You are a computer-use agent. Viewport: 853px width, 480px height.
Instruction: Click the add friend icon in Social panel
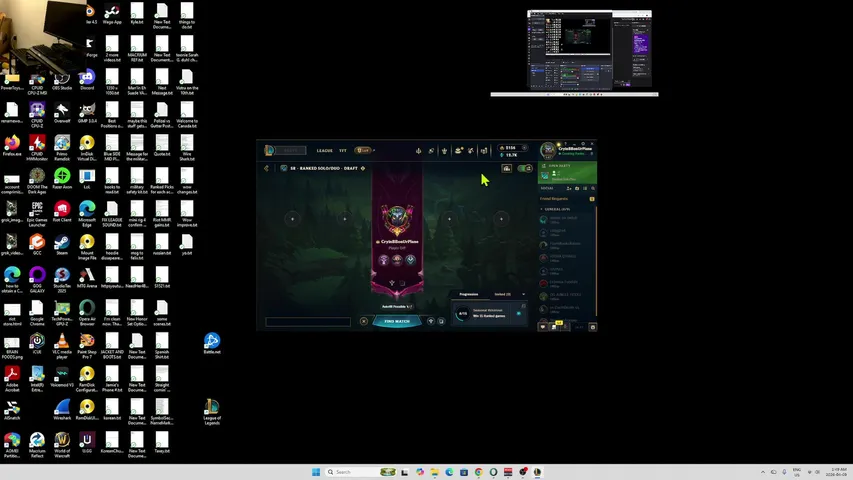point(569,188)
